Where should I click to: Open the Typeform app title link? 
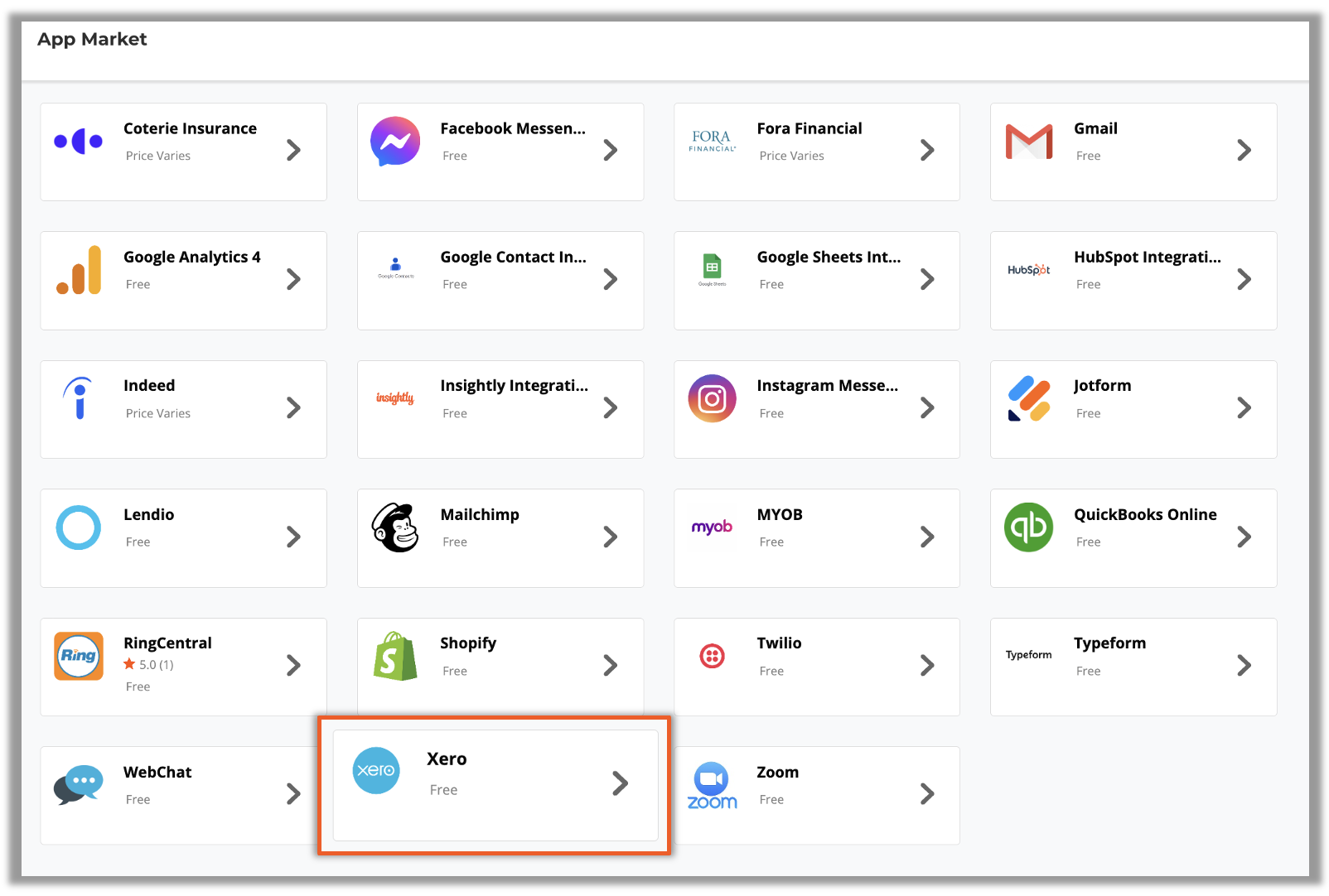1109,643
